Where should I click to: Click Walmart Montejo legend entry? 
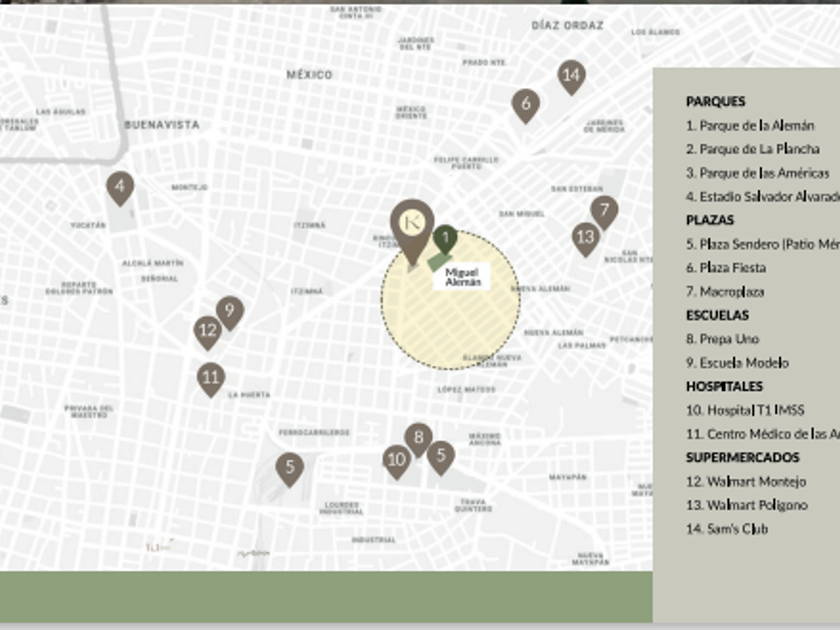[746, 482]
